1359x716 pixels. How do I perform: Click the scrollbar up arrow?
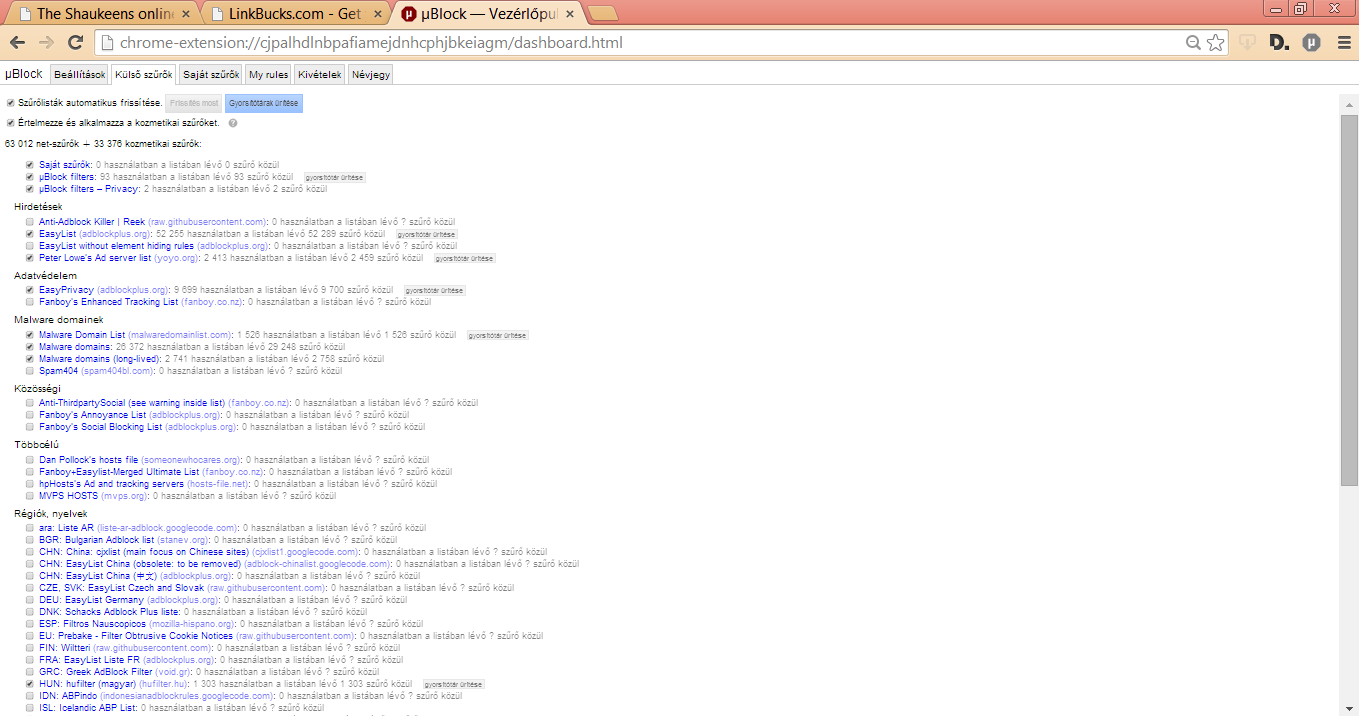point(1349,104)
